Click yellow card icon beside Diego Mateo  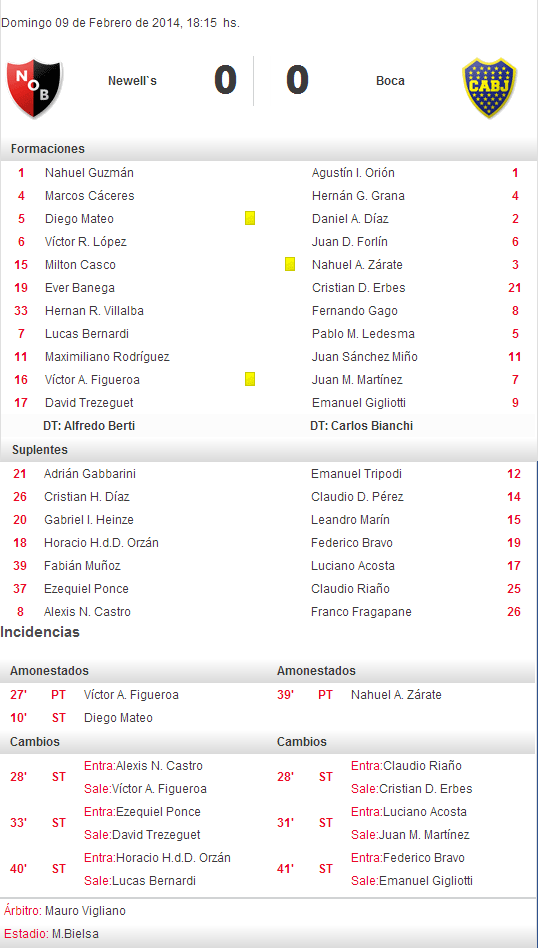coord(250,218)
